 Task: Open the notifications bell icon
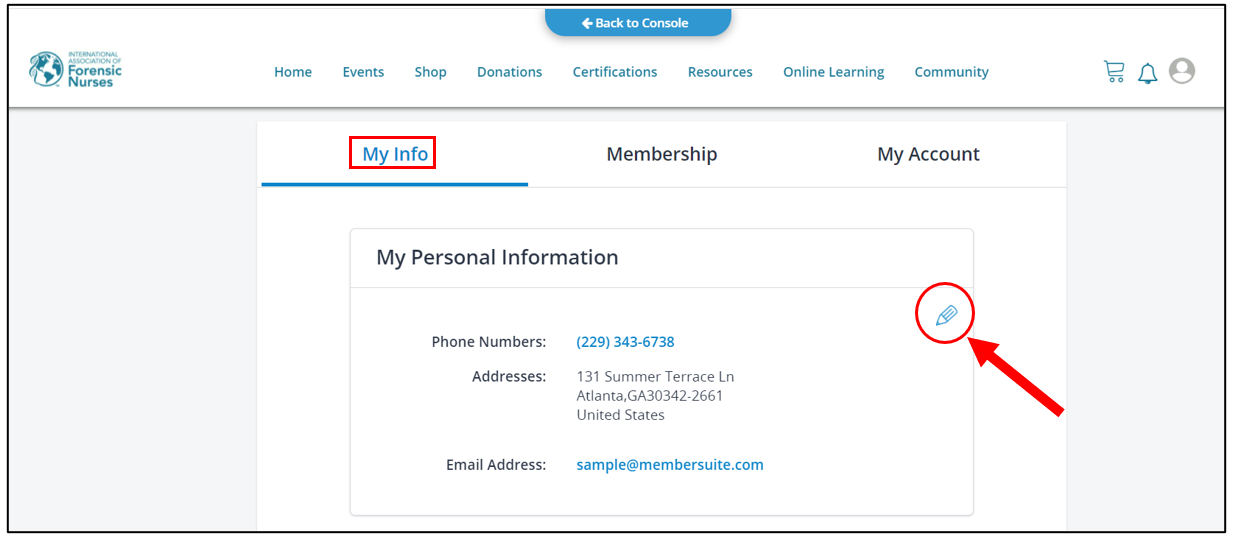(1148, 72)
